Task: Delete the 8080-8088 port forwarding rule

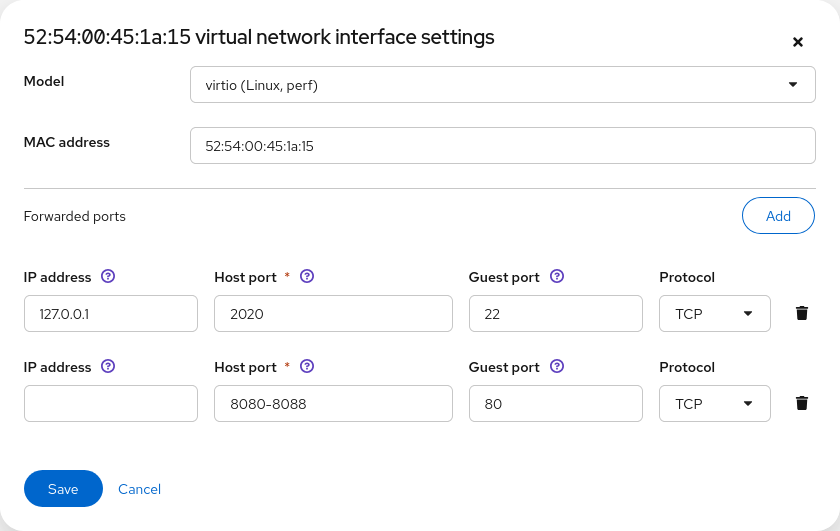Action: [801, 403]
